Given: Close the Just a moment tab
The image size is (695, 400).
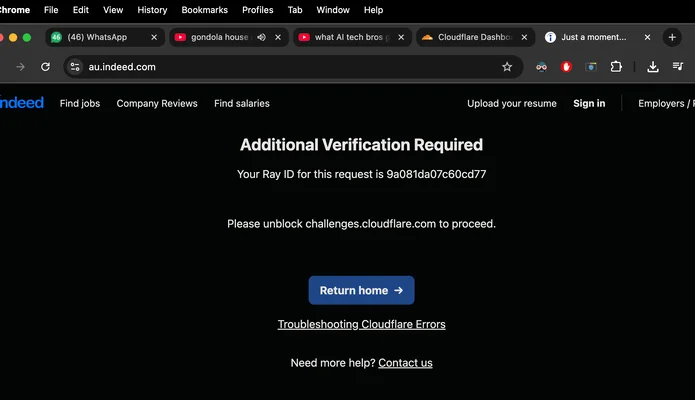Looking at the screenshot, I should coord(648,37).
